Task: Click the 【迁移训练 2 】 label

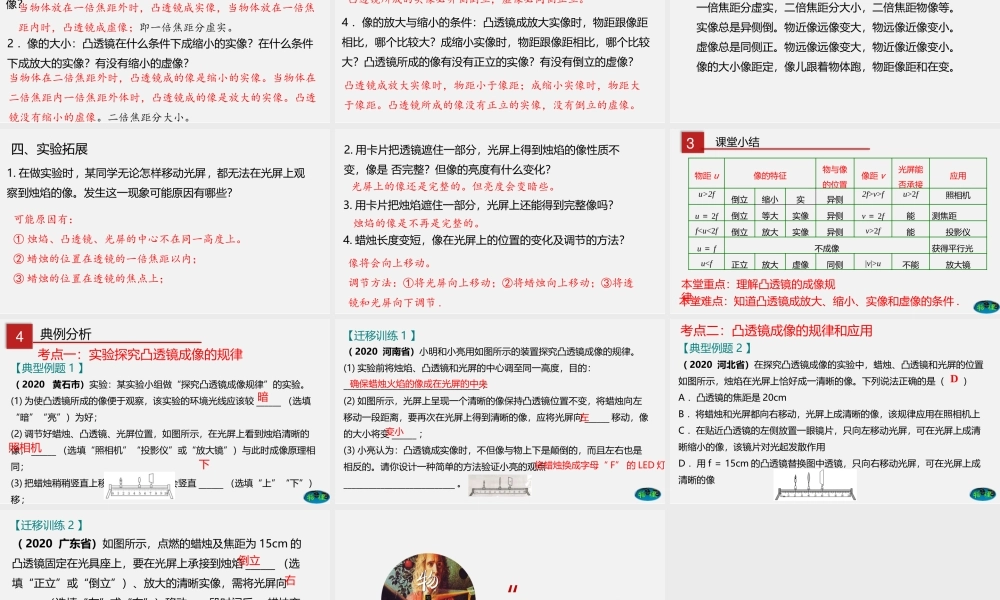Action: click(x=48, y=525)
